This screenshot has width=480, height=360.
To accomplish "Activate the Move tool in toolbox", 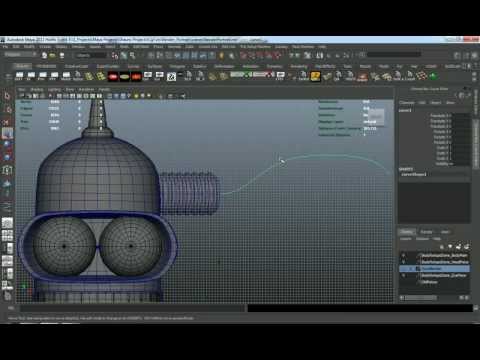I will click(7, 133).
